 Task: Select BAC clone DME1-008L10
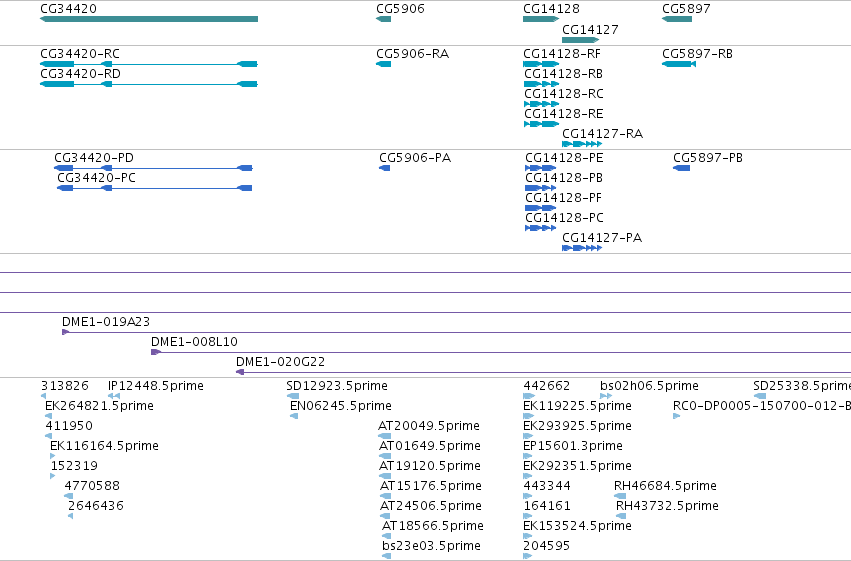pyautogui.click(x=501, y=352)
